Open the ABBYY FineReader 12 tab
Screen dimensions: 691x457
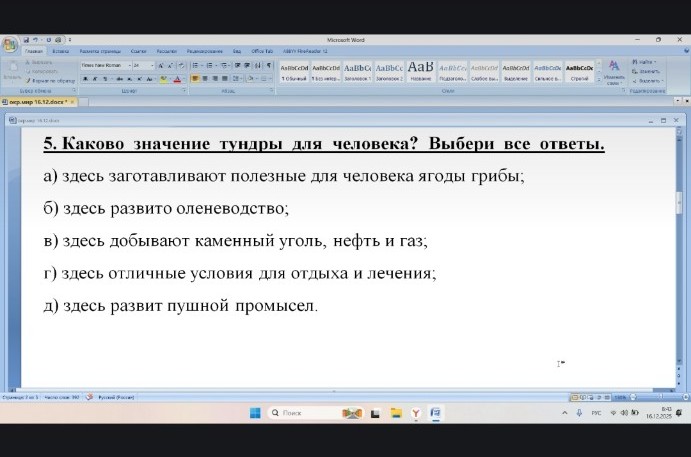[305, 51]
